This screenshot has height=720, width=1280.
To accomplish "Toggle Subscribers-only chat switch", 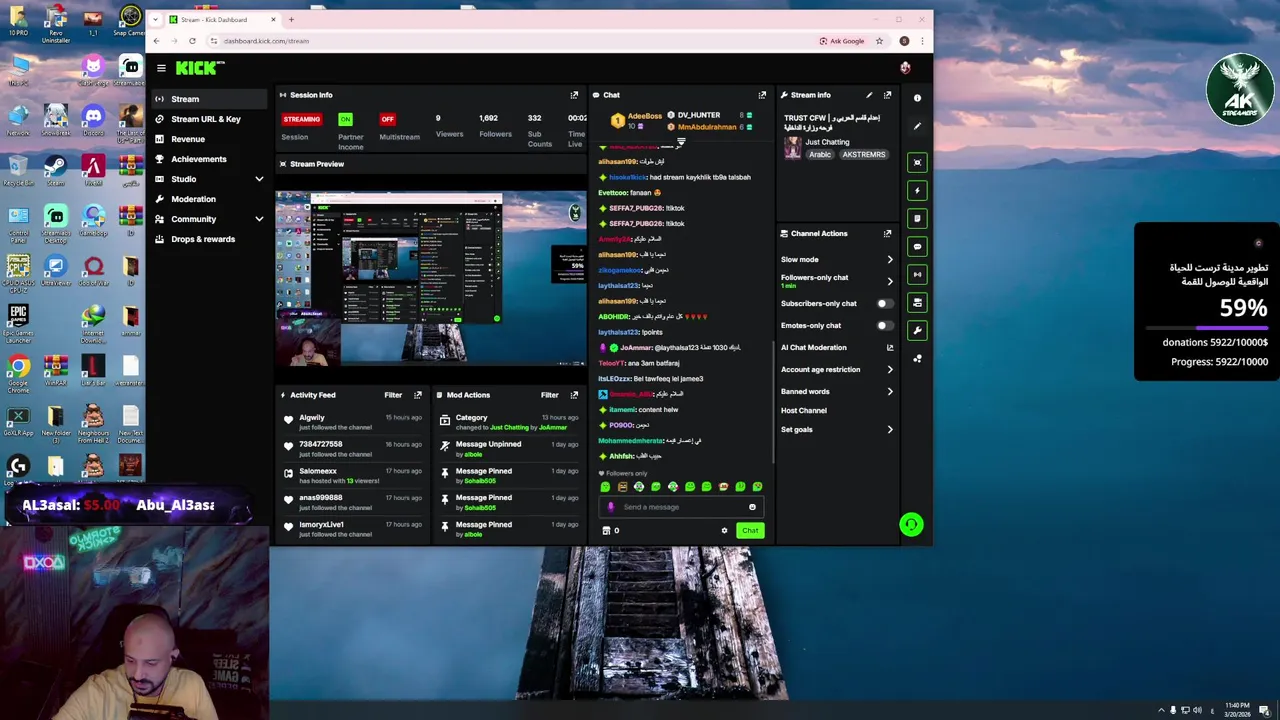I will click(885, 303).
